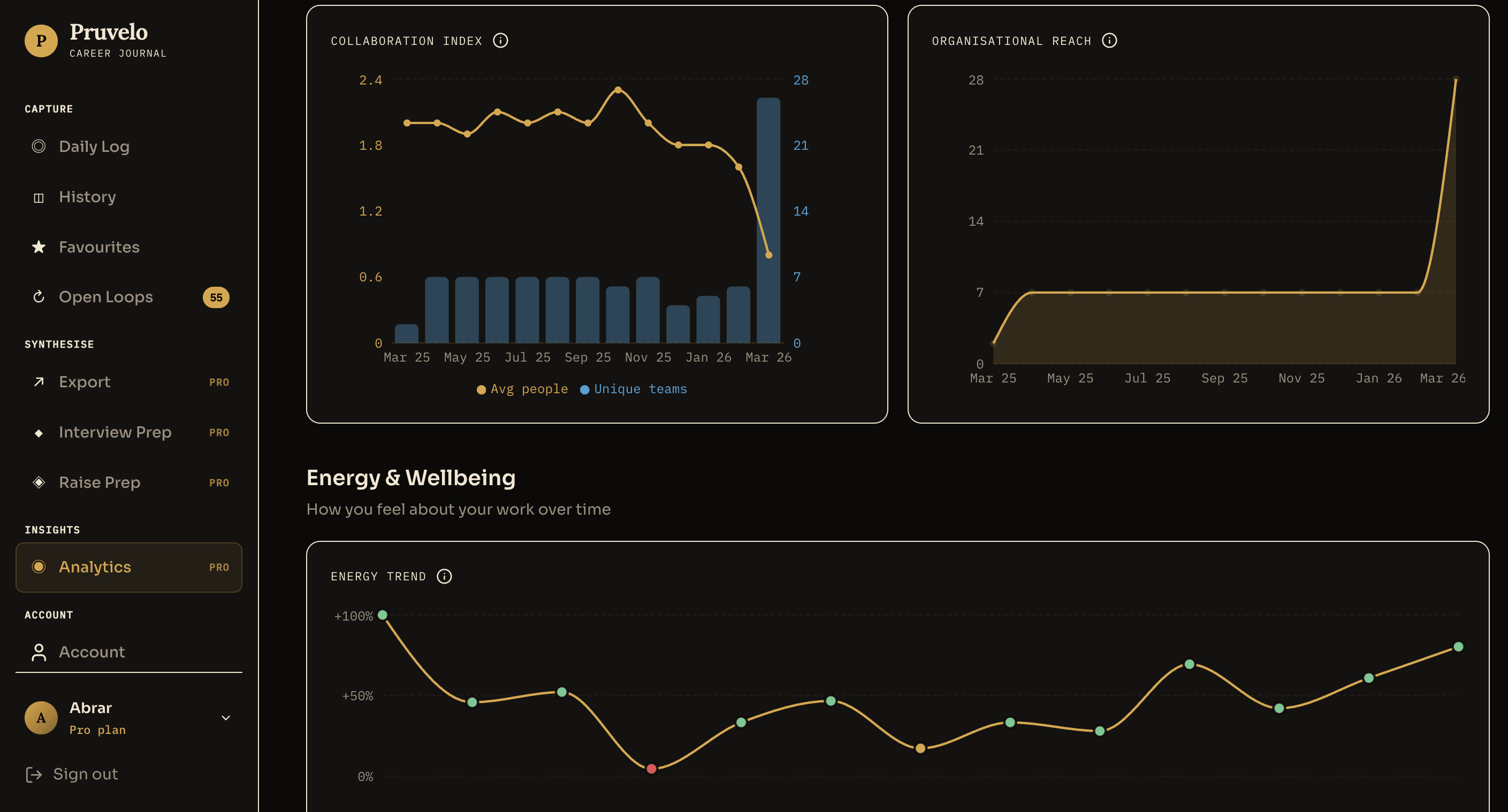The width and height of the screenshot is (1508, 812).
Task: Select the Daily Log icon
Action: point(39,146)
